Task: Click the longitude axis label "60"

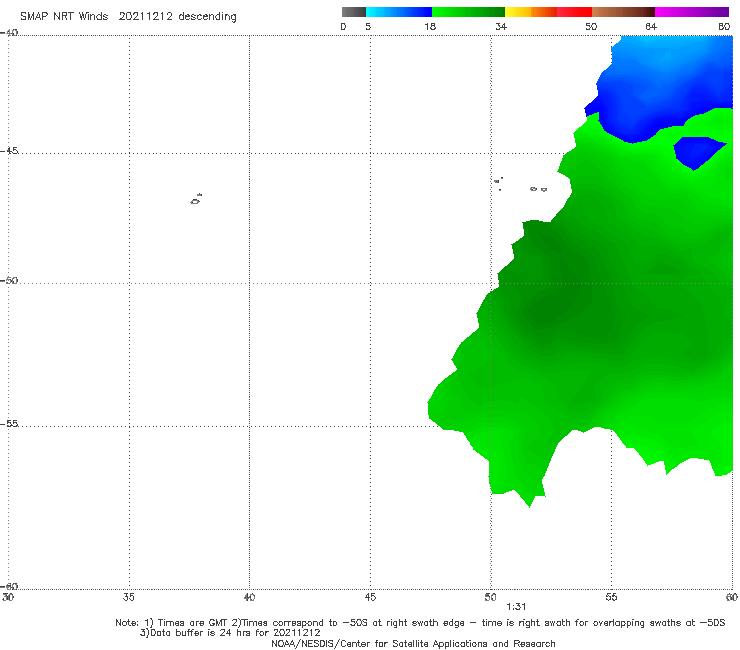Action: pos(732,597)
